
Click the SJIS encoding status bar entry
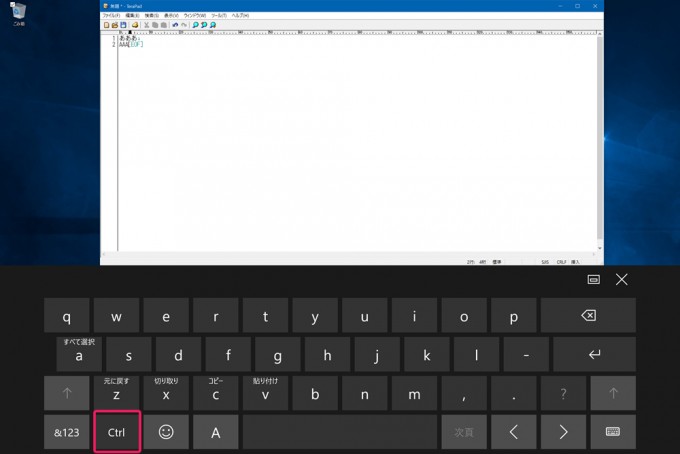click(x=545, y=262)
